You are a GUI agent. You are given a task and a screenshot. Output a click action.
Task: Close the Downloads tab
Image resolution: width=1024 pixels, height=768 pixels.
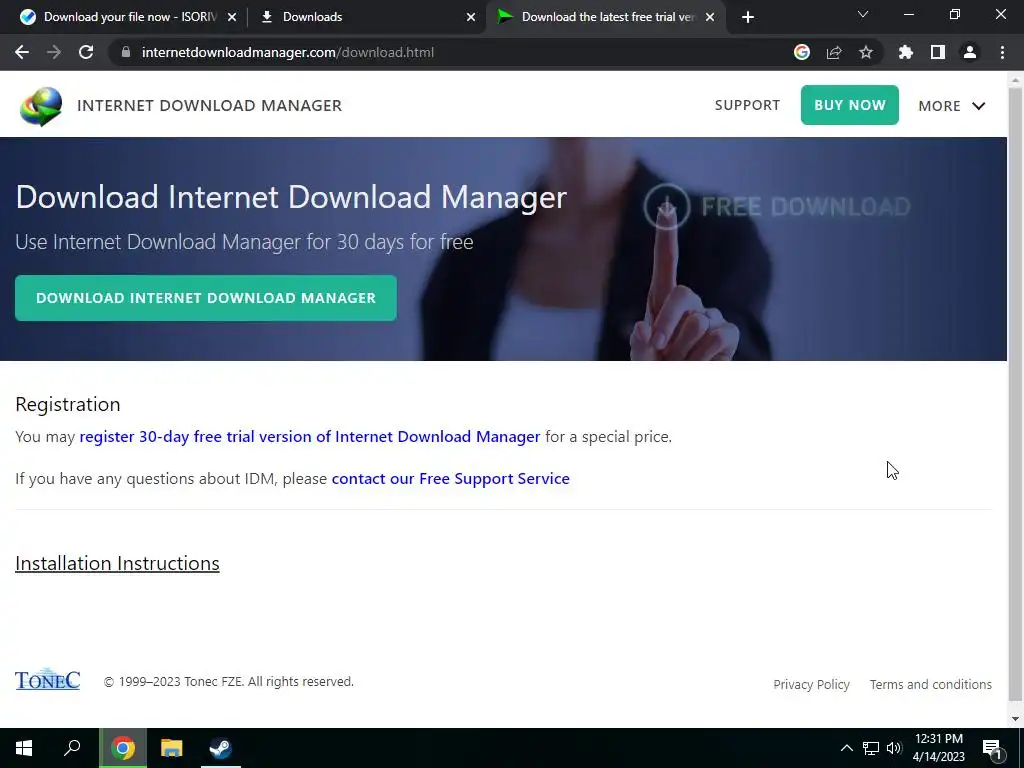471,17
